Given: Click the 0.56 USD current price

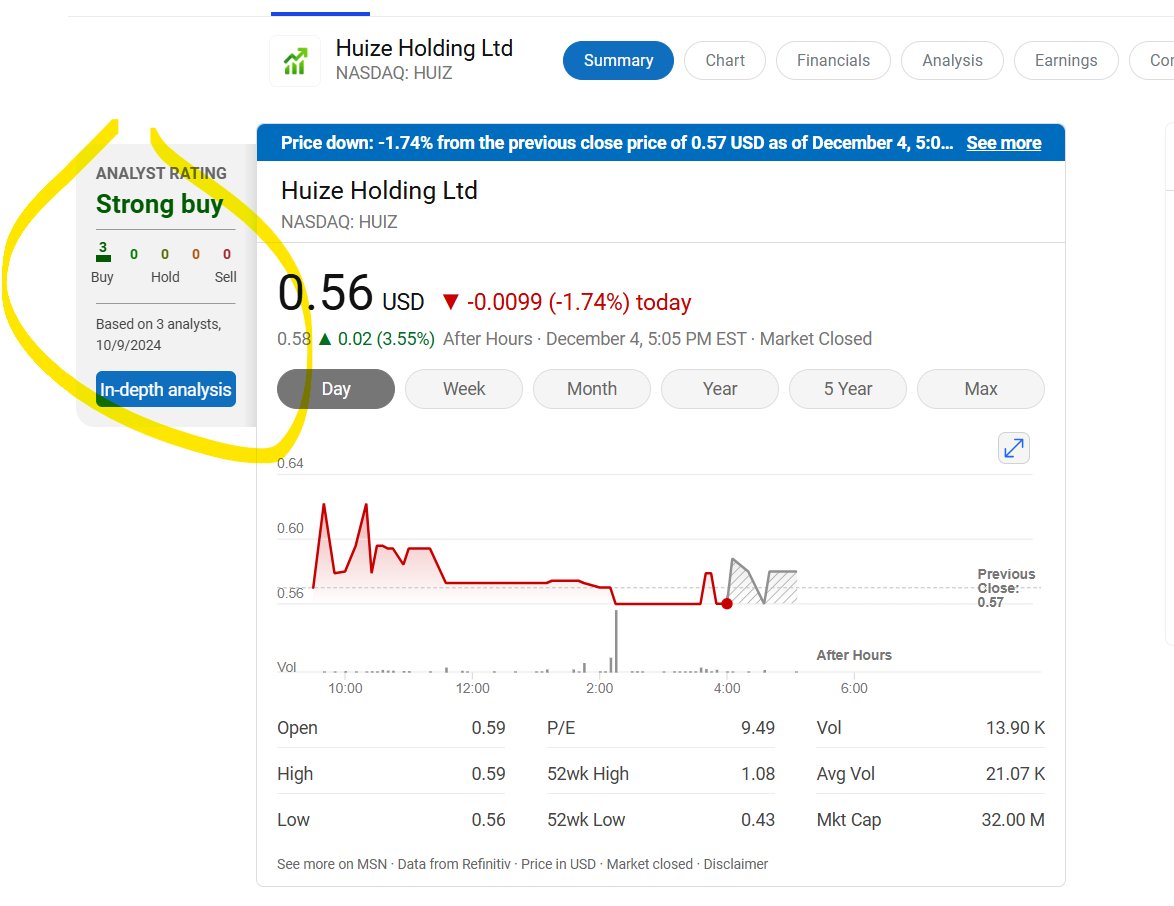Looking at the screenshot, I should (350, 294).
